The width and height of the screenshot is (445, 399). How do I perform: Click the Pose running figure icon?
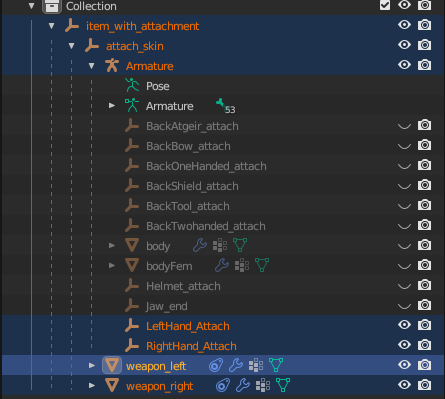coord(132,86)
